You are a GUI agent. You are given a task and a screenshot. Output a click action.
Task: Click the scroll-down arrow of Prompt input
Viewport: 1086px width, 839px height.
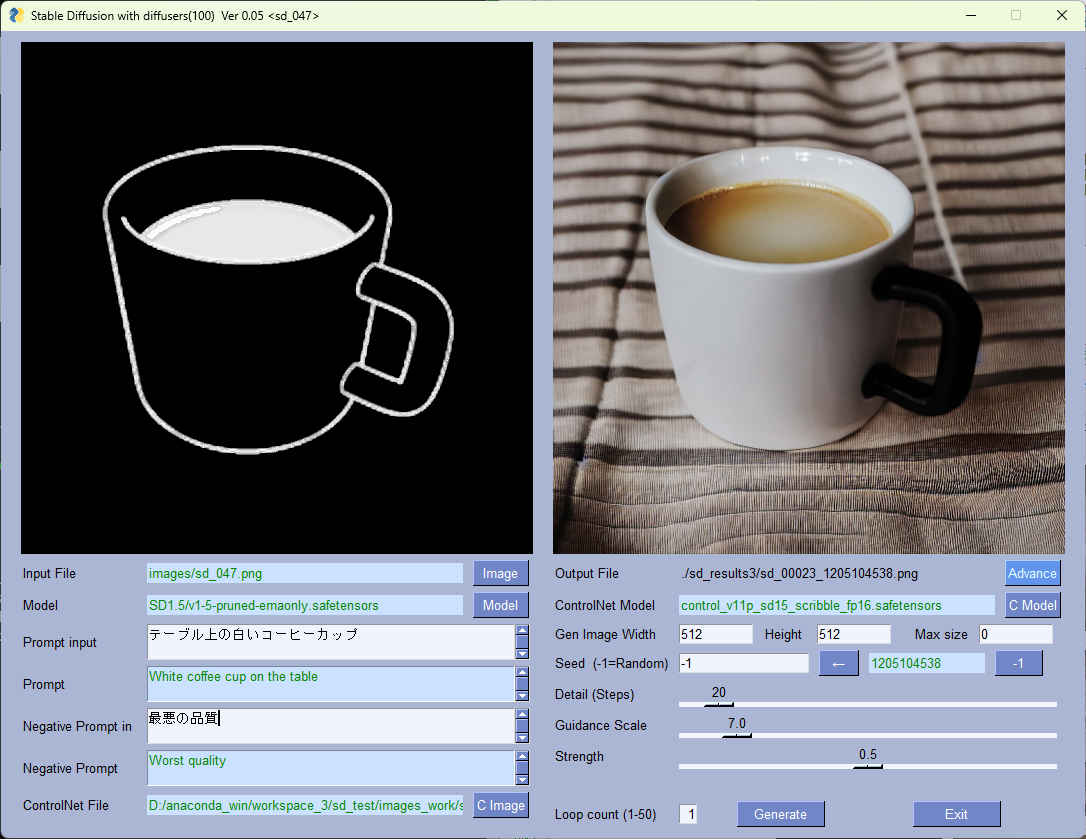[522, 653]
